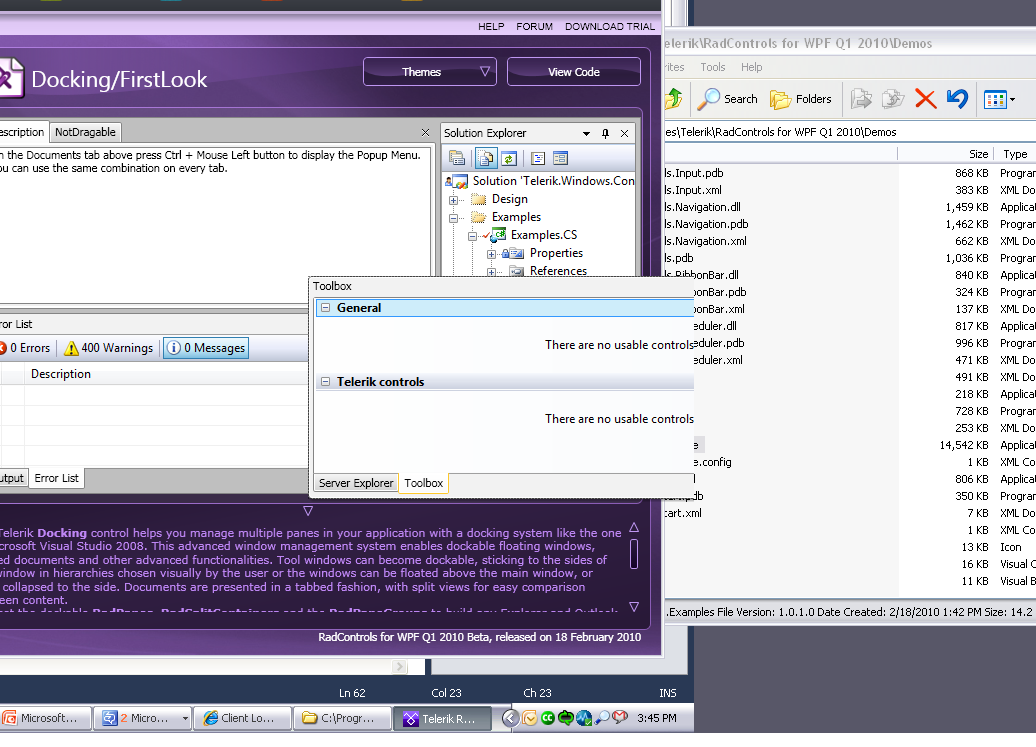Open the Tools menu in Explorer window
1036x747 pixels.
(x=712, y=67)
